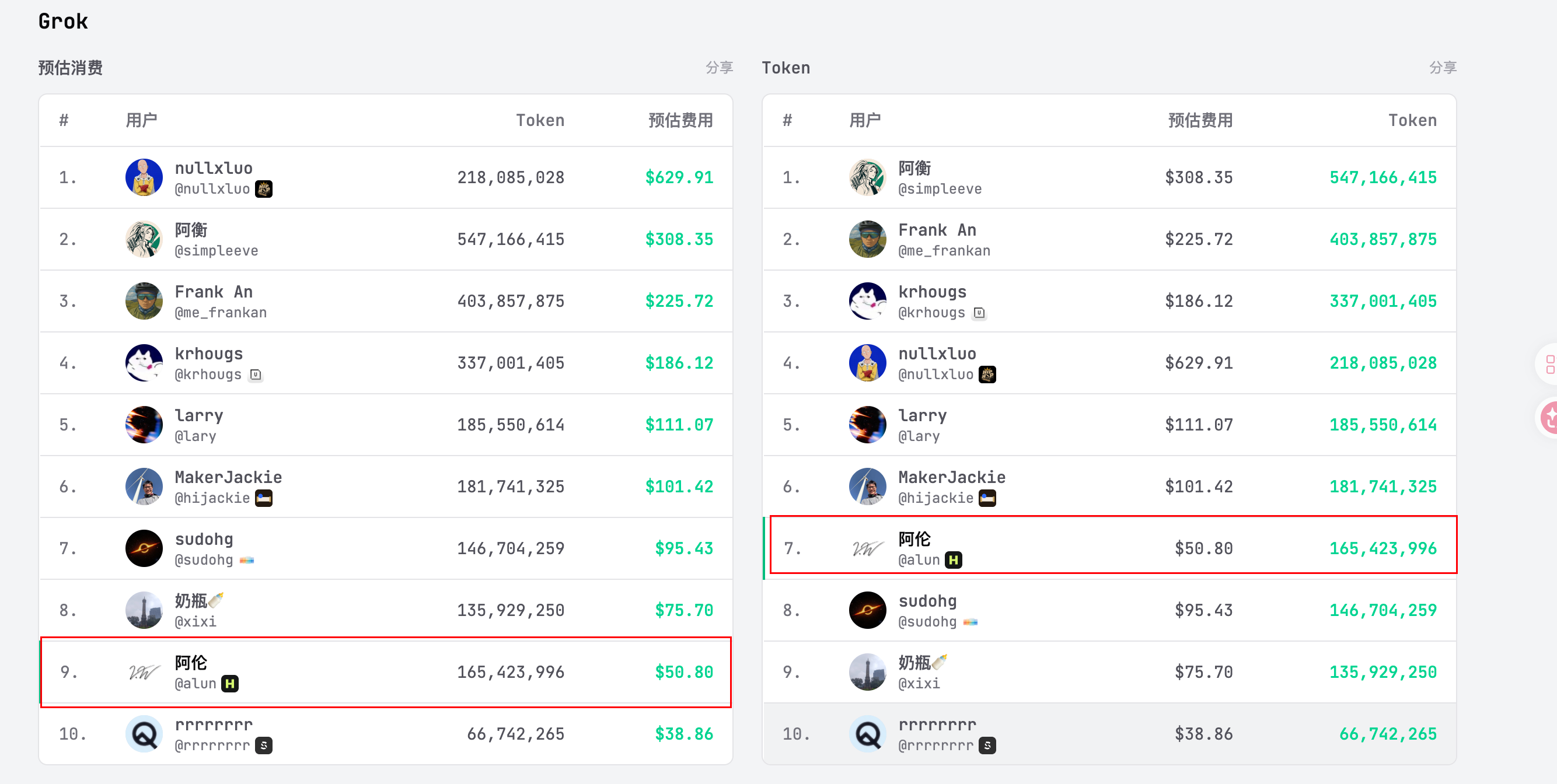Click krhougs's avatar in the 预估消费 table

[x=144, y=363]
